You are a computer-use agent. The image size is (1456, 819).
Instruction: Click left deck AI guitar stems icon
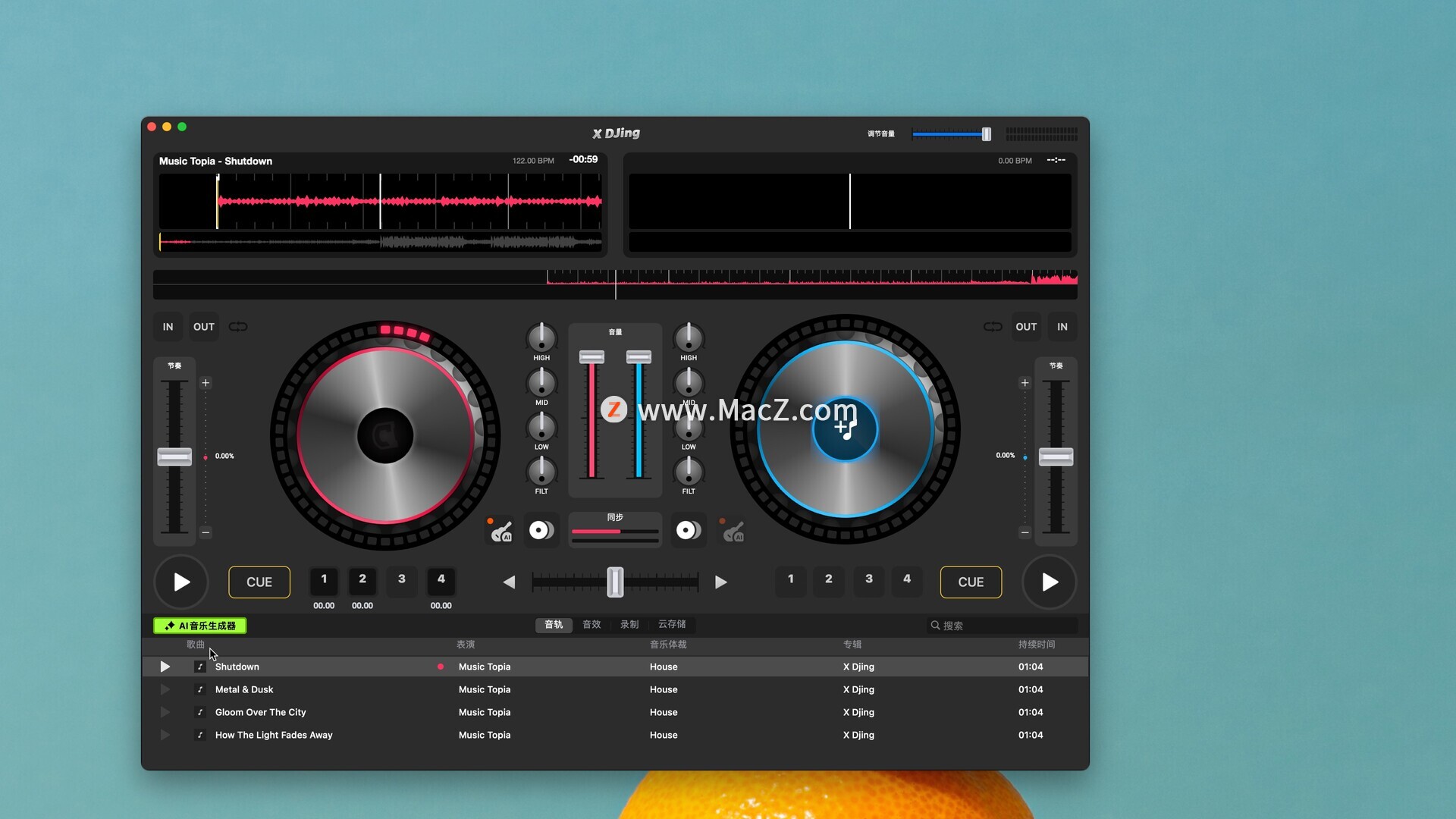coord(500,531)
